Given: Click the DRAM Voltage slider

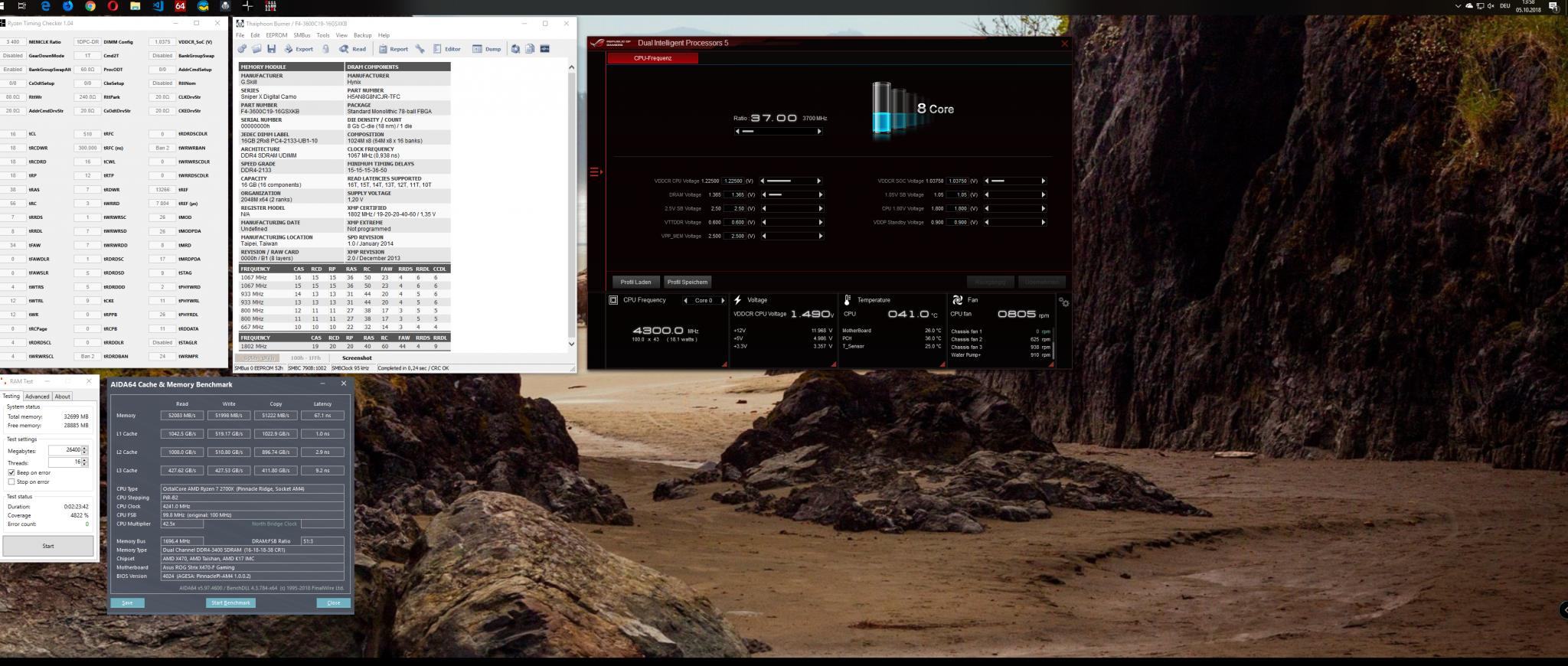Looking at the screenshot, I should (792, 194).
